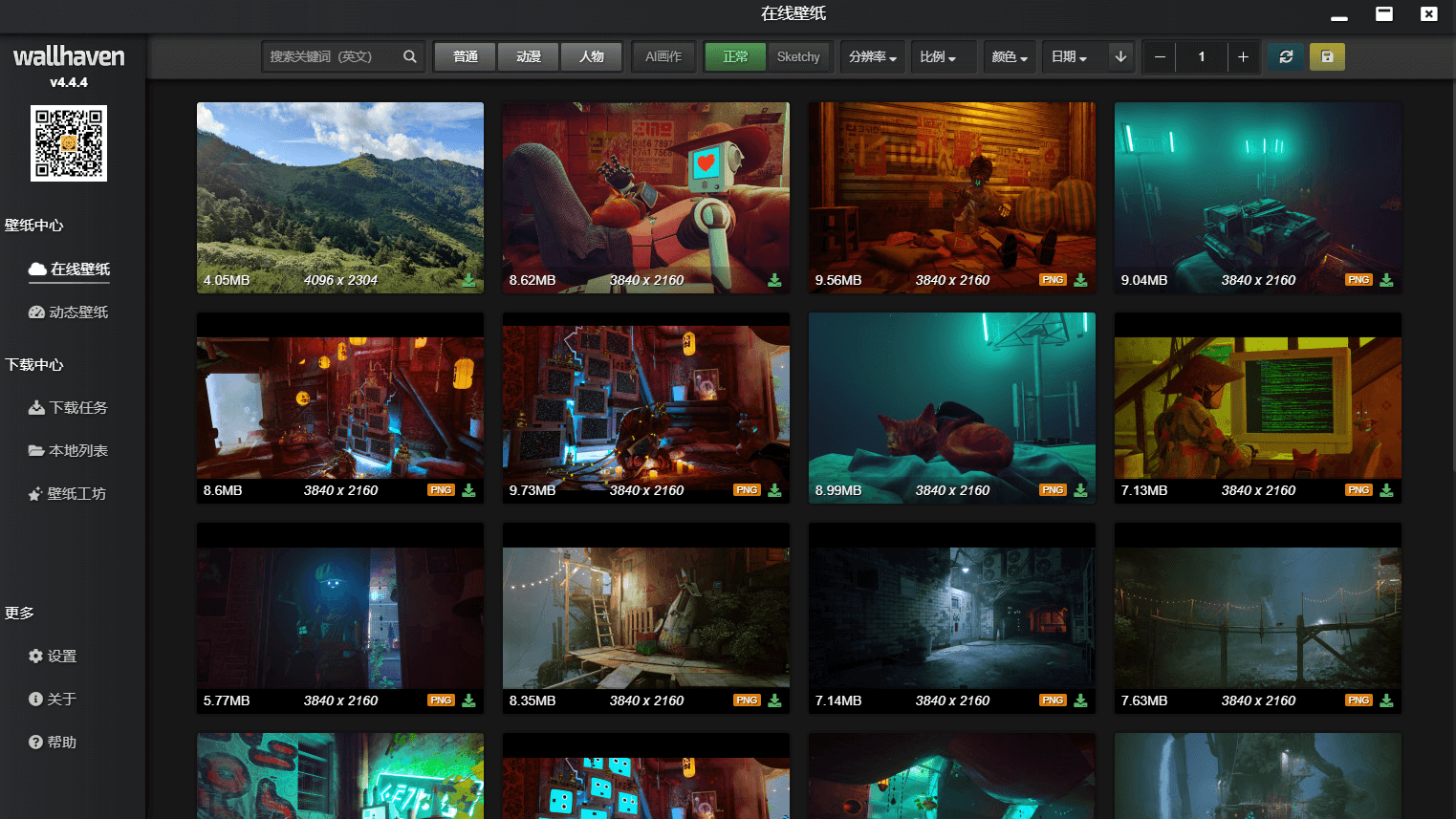This screenshot has height=819, width=1456.
Task: Toggle the 普通 category filter
Action: click(465, 56)
